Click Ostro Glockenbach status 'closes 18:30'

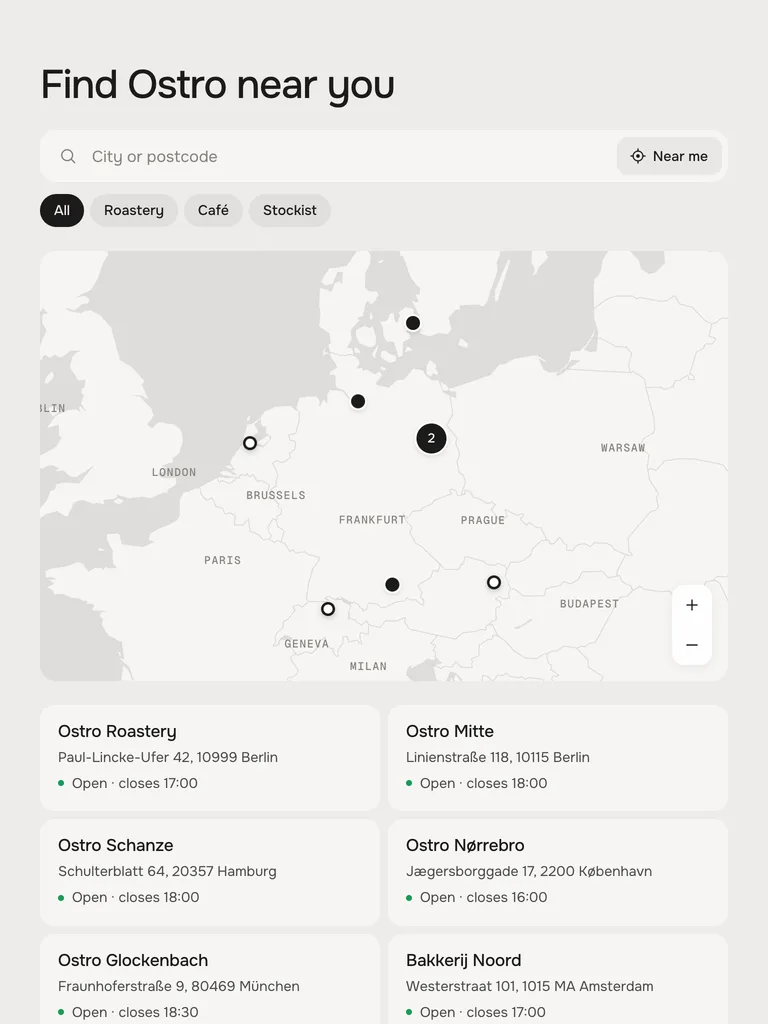159,1012
